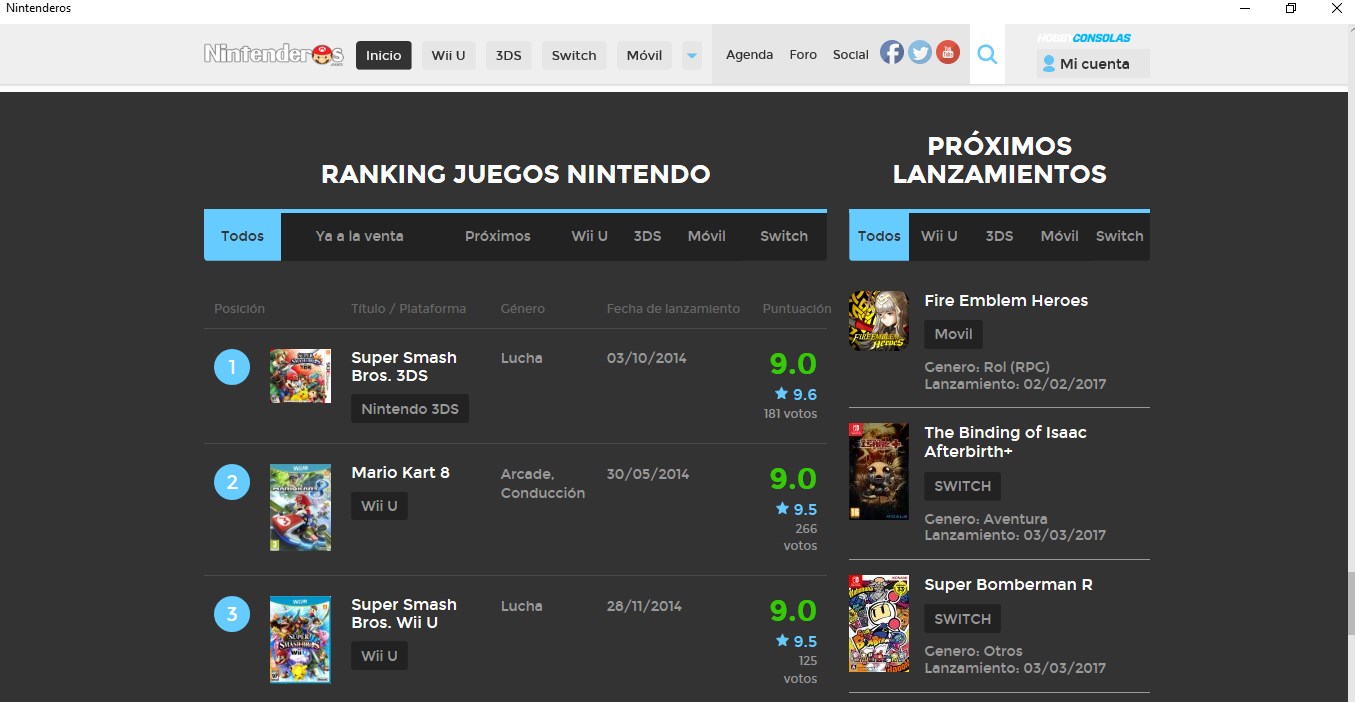Open the 'Próximos' ranking filter tab
Image resolution: width=1355 pixels, height=702 pixels.
(497, 235)
